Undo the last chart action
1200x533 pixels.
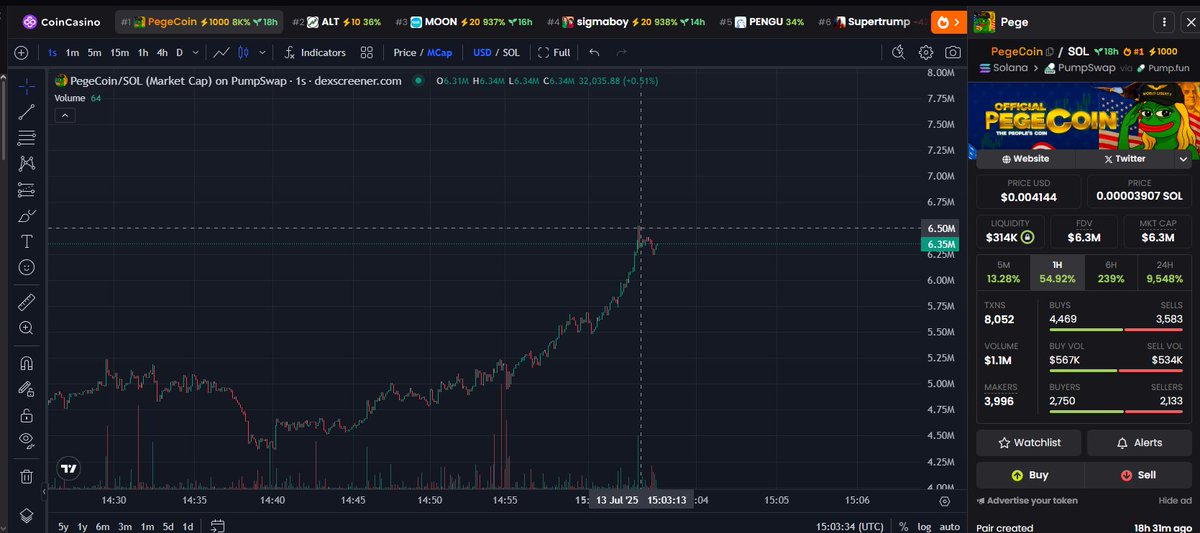click(x=595, y=52)
